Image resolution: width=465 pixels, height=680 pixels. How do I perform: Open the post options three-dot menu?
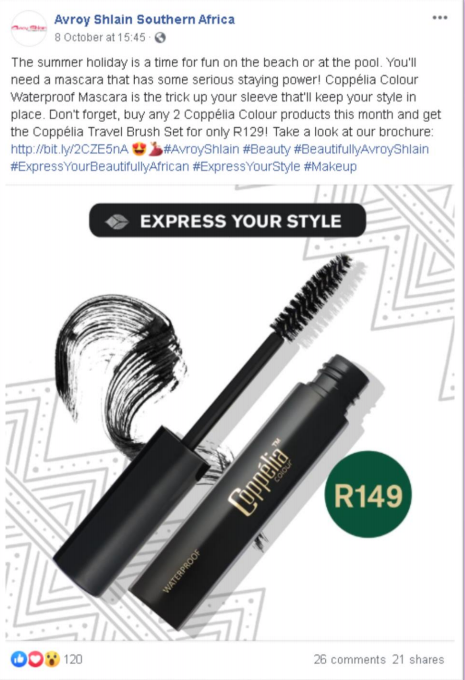click(439, 18)
